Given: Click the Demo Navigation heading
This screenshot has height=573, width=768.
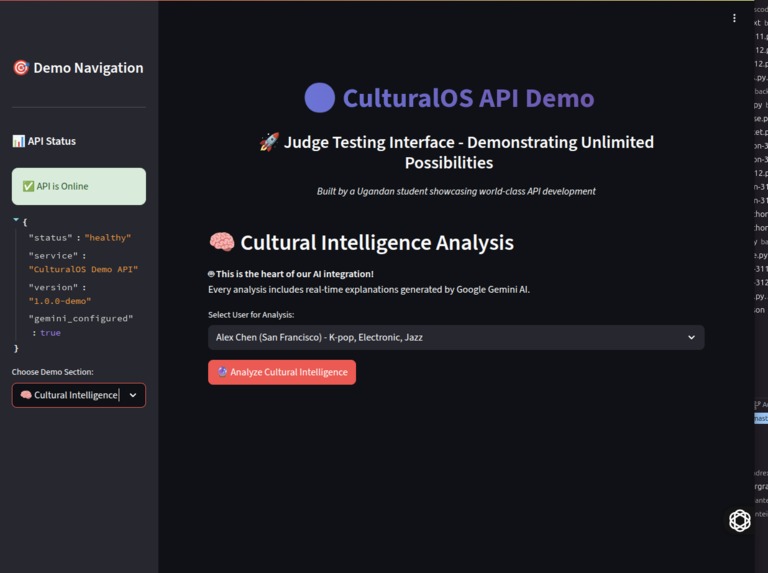Looking at the screenshot, I should tap(88, 68).
